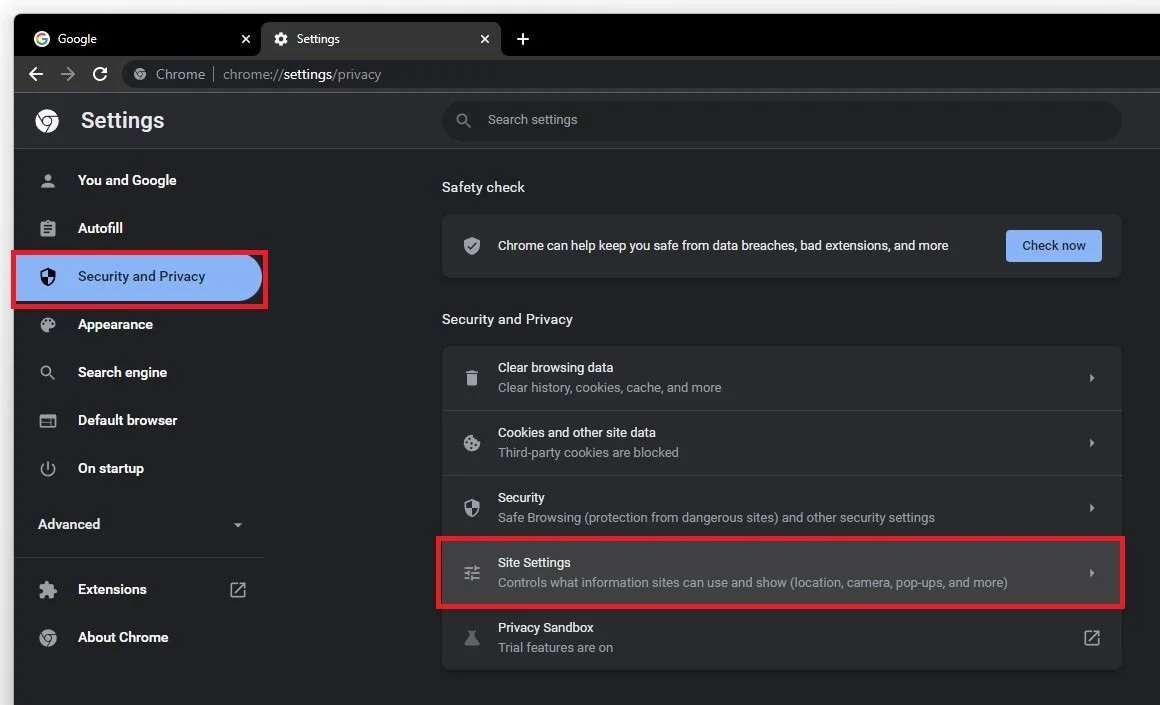Image resolution: width=1160 pixels, height=705 pixels.
Task: Open the Appearance section
Action: click(x=138, y=325)
